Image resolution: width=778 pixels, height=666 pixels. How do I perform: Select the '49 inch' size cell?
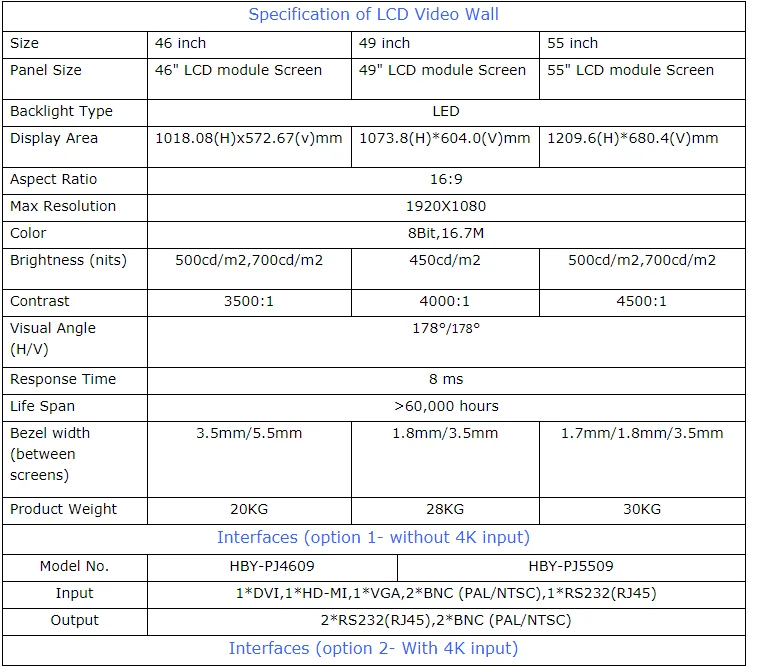pos(384,43)
